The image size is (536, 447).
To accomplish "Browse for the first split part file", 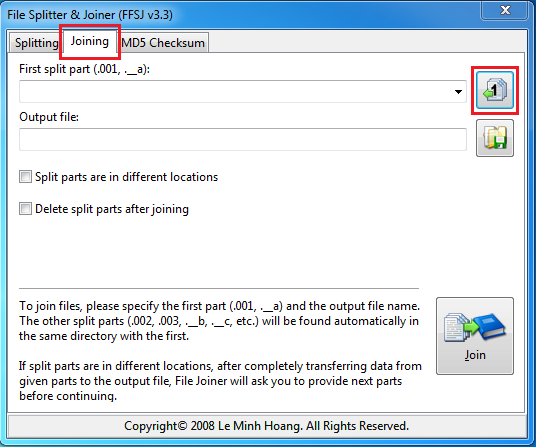I will point(495,90).
